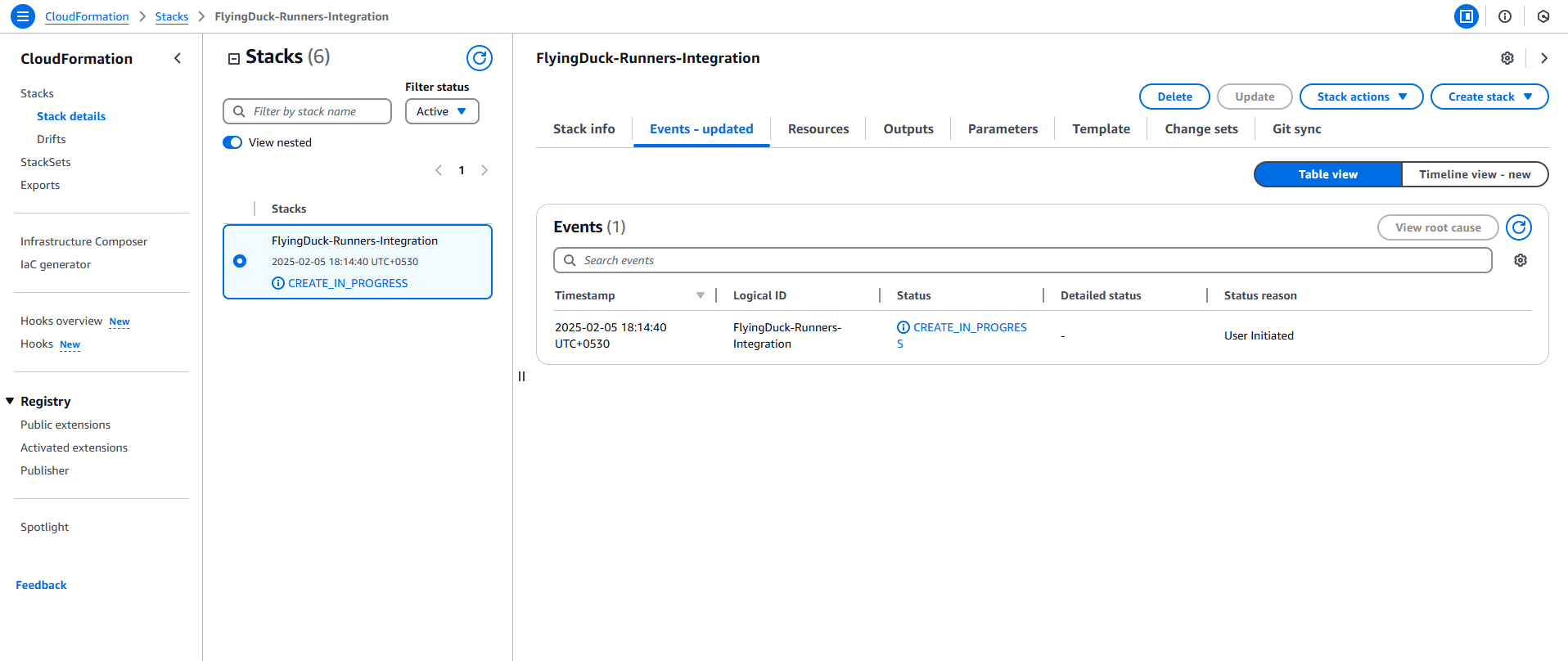Click CREATE_IN_PROGRESS status in stack card
The width and height of the screenshot is (1568, 661).
click(x=348, y=283)
